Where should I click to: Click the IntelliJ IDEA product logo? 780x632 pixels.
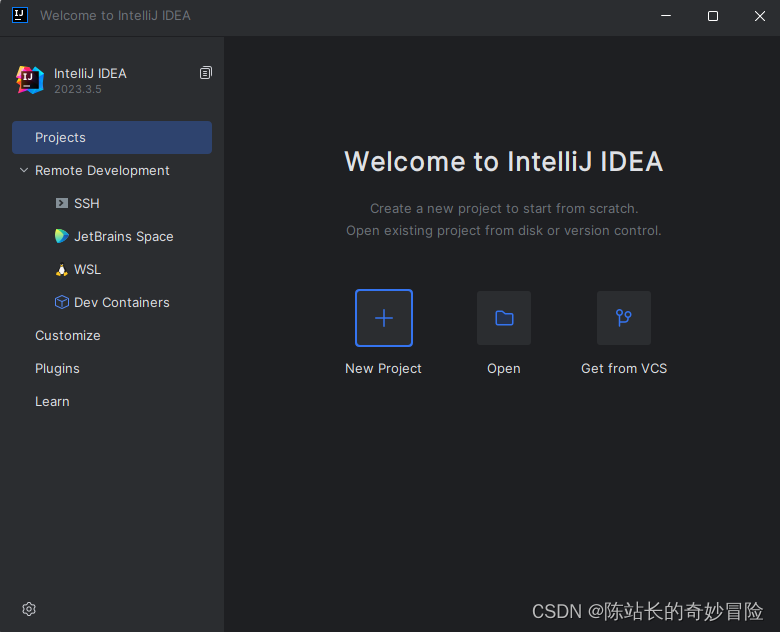(30, 80)
